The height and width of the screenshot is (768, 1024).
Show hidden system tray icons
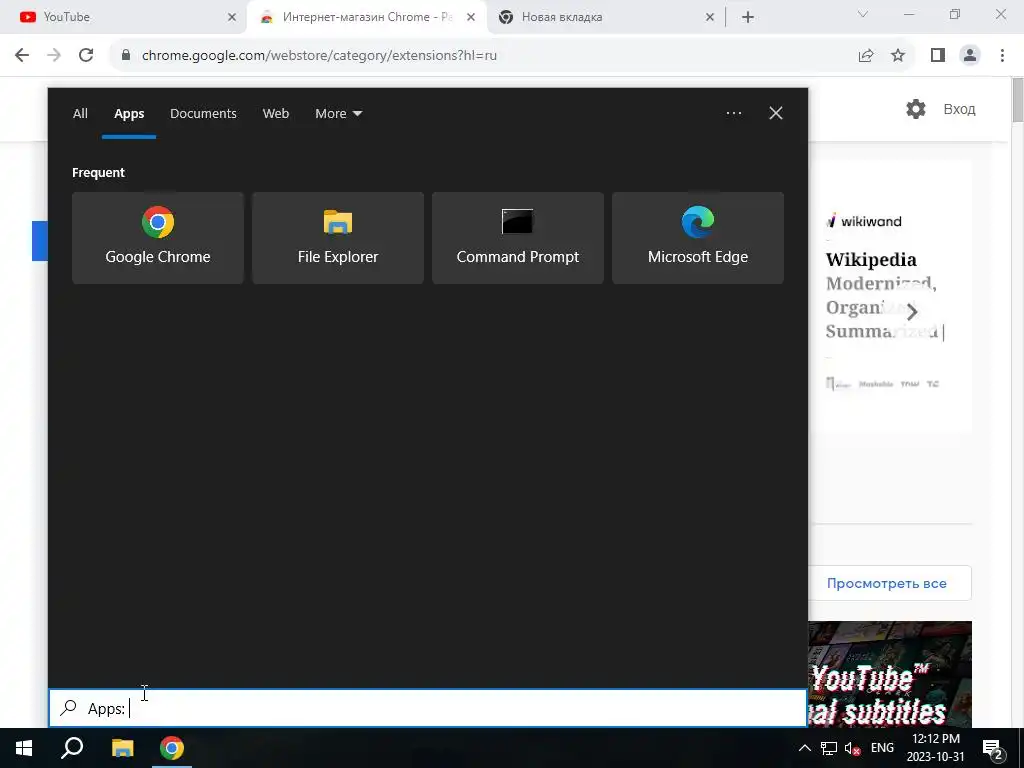pyautogui.click(x=805, y=748)
